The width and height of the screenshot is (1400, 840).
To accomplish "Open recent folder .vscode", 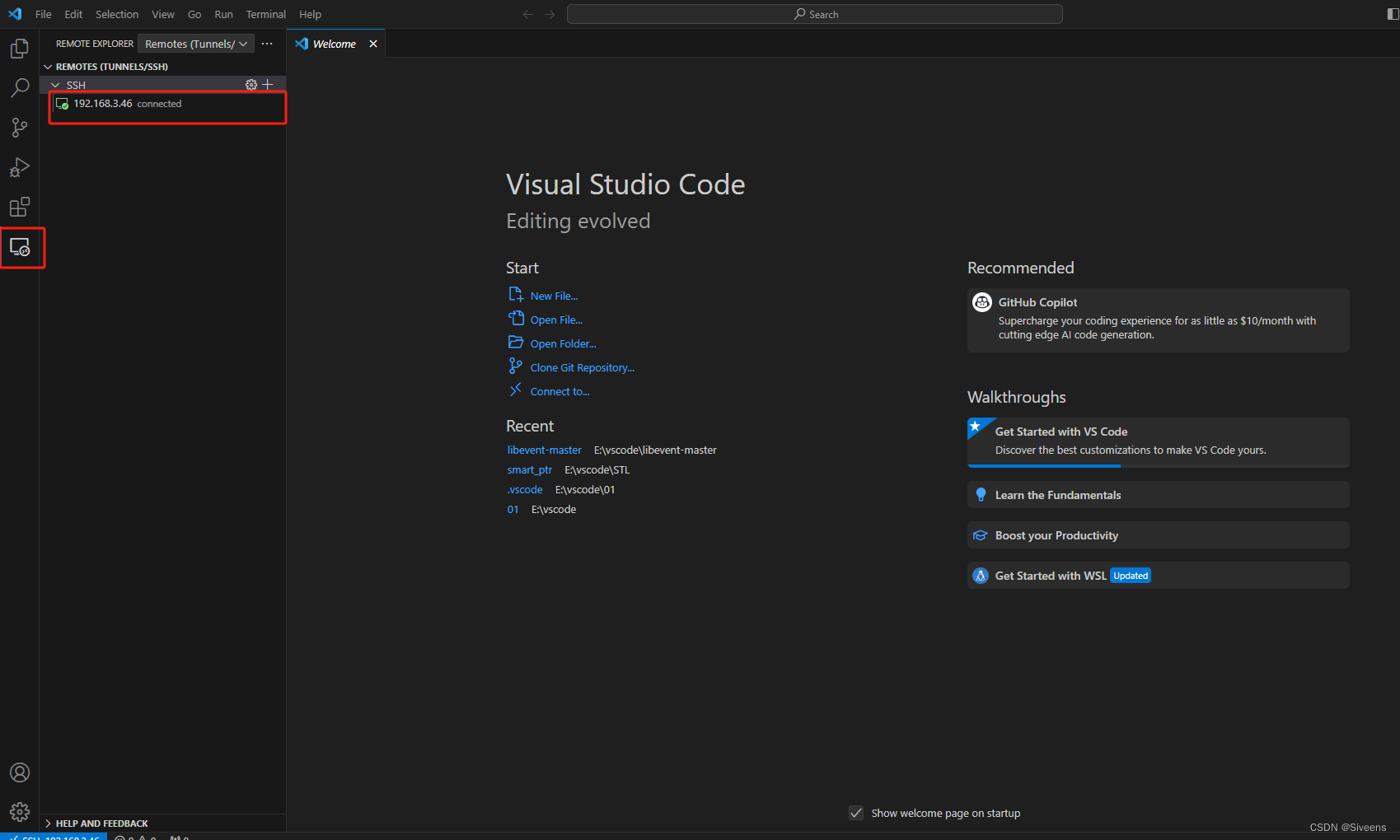I will 525,489.
